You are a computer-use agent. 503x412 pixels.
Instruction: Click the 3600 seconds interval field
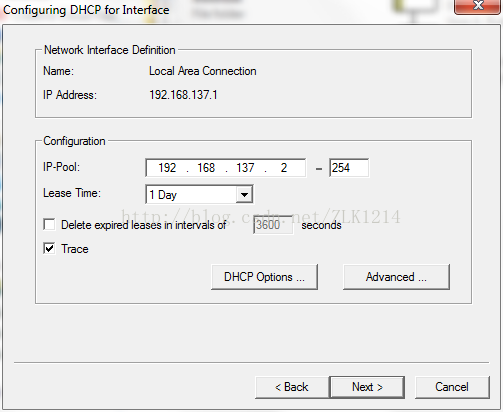(x=273, y=225)
